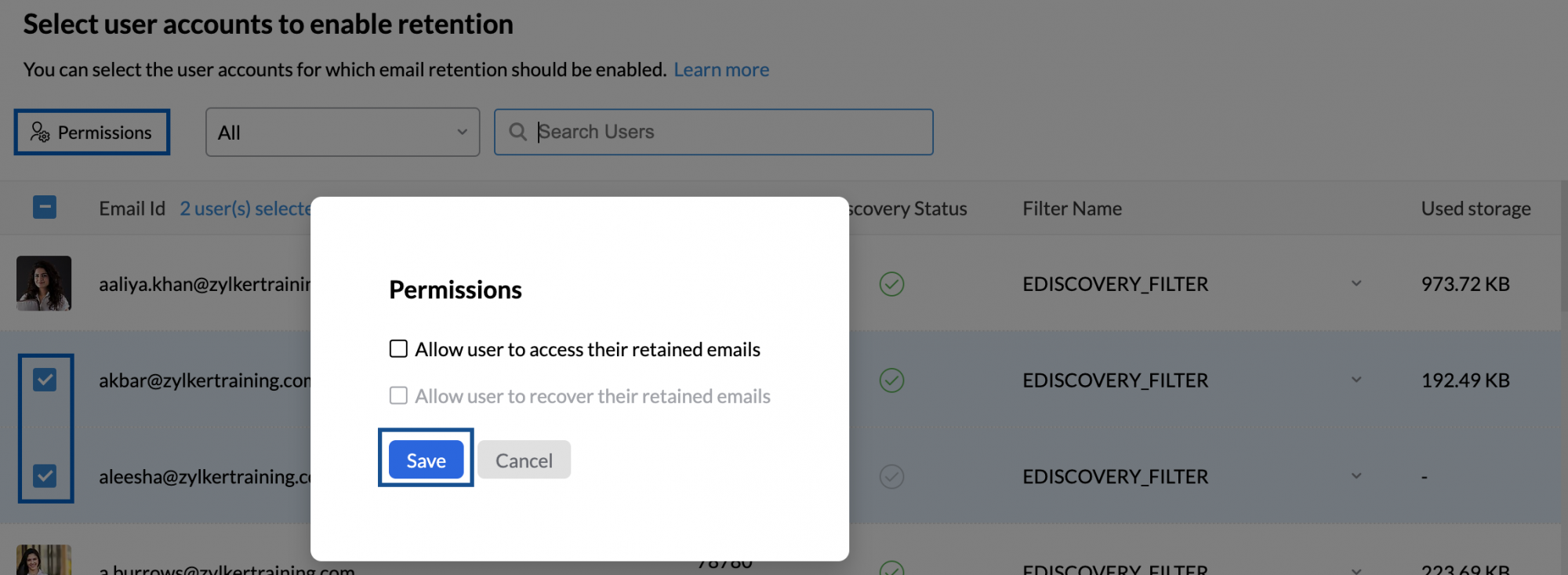Viewport: 1568px width, 575px height.
Task: Click aaliya.khan's profile picture
Action: (43, 283)
